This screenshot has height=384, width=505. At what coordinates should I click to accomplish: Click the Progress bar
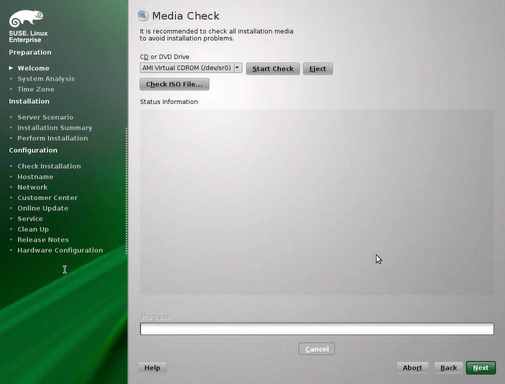[317, 329]
